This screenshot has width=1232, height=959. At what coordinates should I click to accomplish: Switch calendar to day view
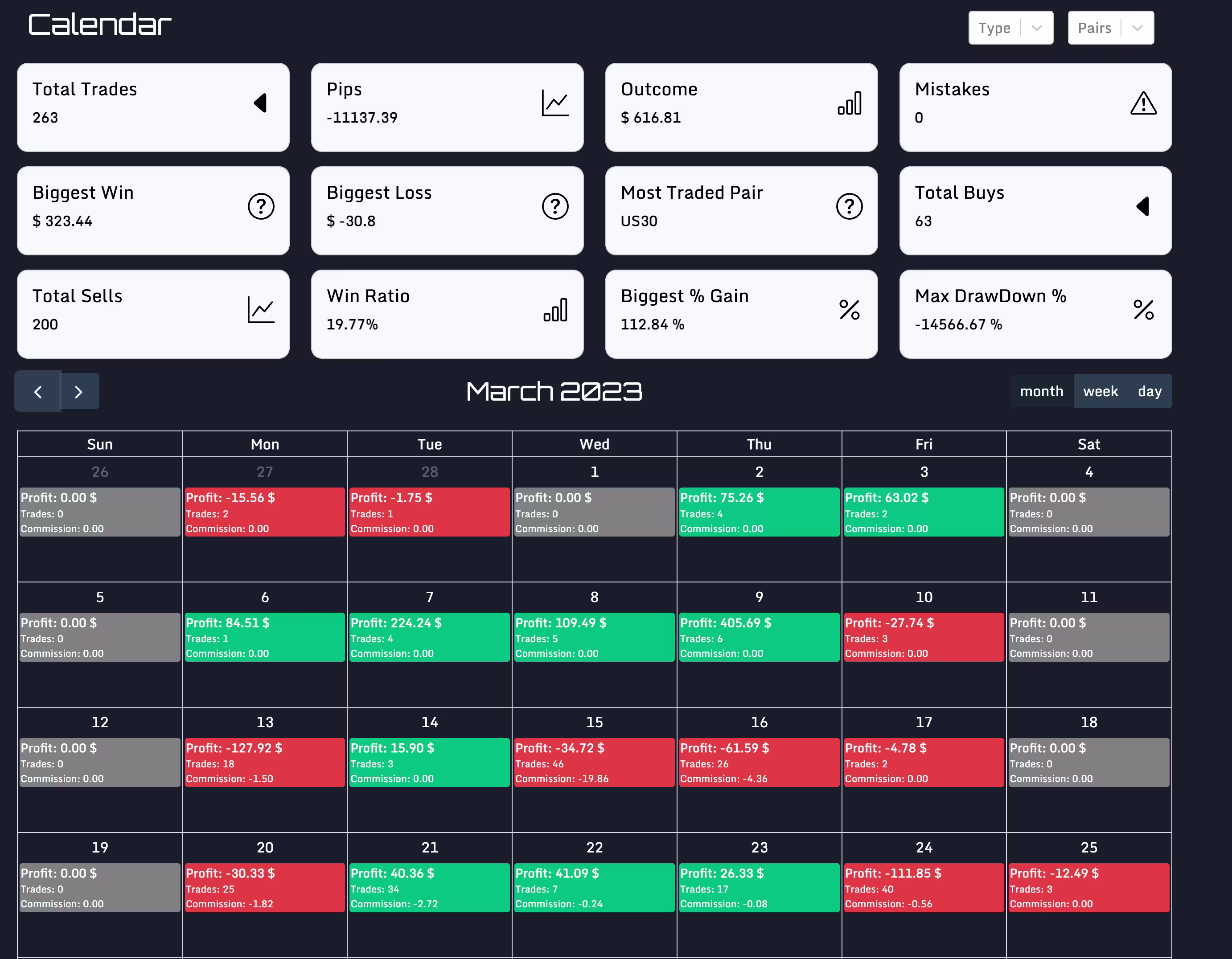pos(1149,391)
